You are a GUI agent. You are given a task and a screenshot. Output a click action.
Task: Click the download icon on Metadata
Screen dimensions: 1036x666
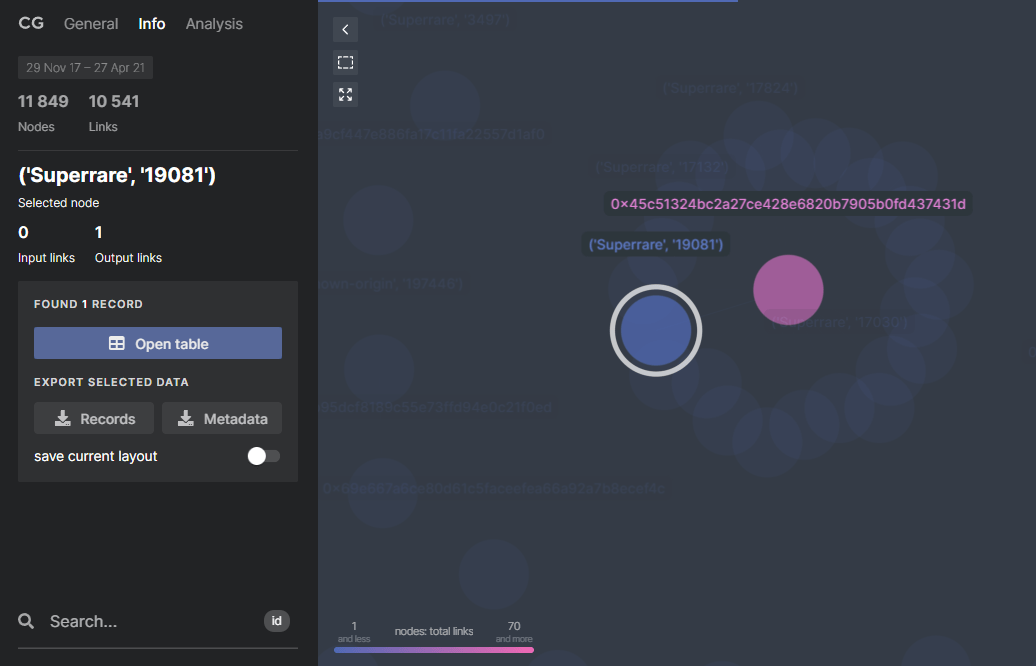point(186,418)
